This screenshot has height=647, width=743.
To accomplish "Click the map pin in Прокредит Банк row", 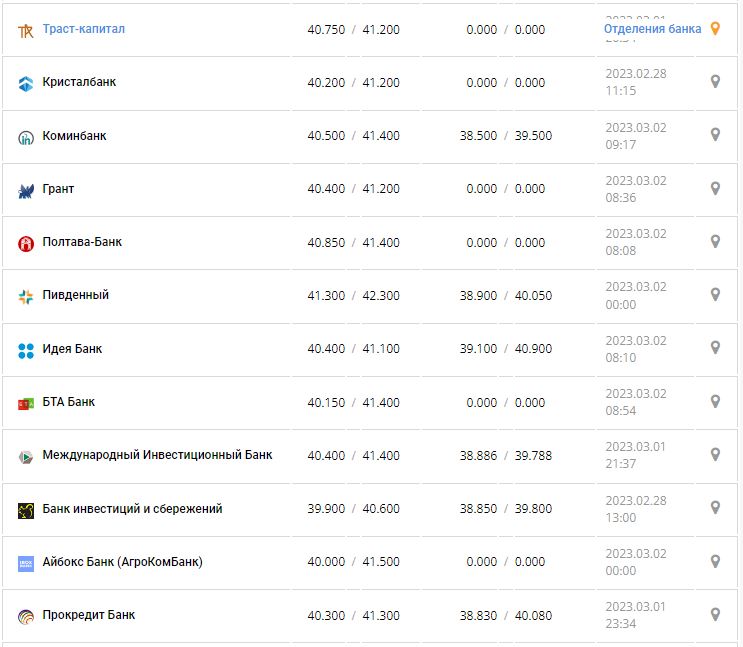I will point(715,614).
